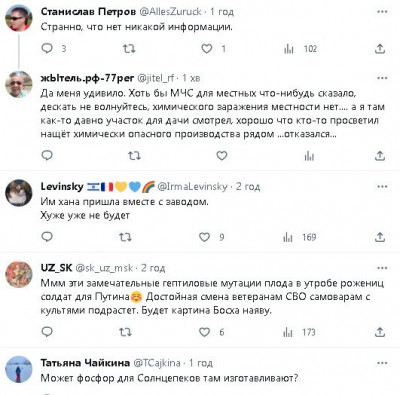
Task: Open the UZ_SK profile avatar
Action: 19,275
